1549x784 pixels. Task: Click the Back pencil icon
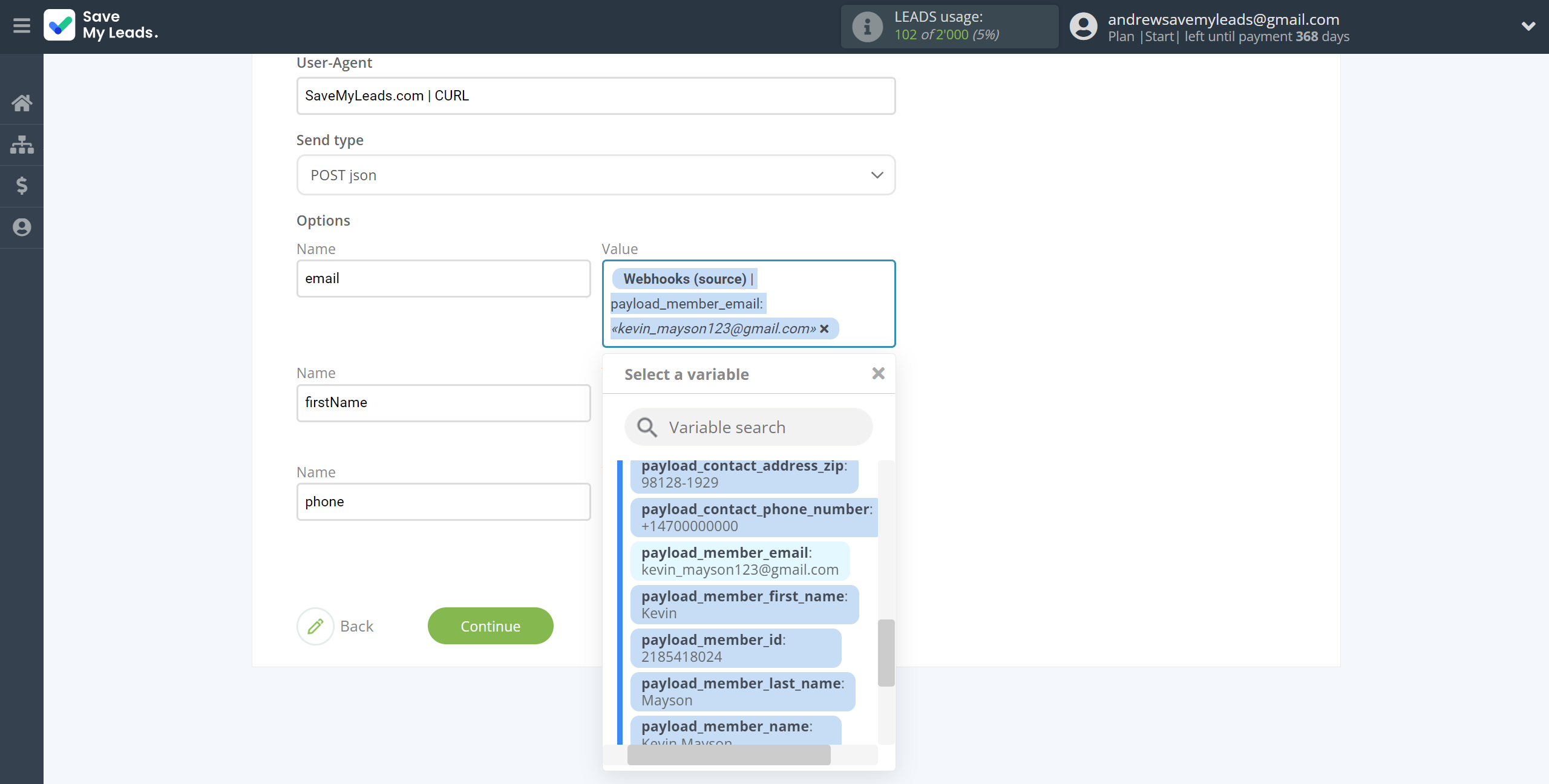click(x=315, y=626)
